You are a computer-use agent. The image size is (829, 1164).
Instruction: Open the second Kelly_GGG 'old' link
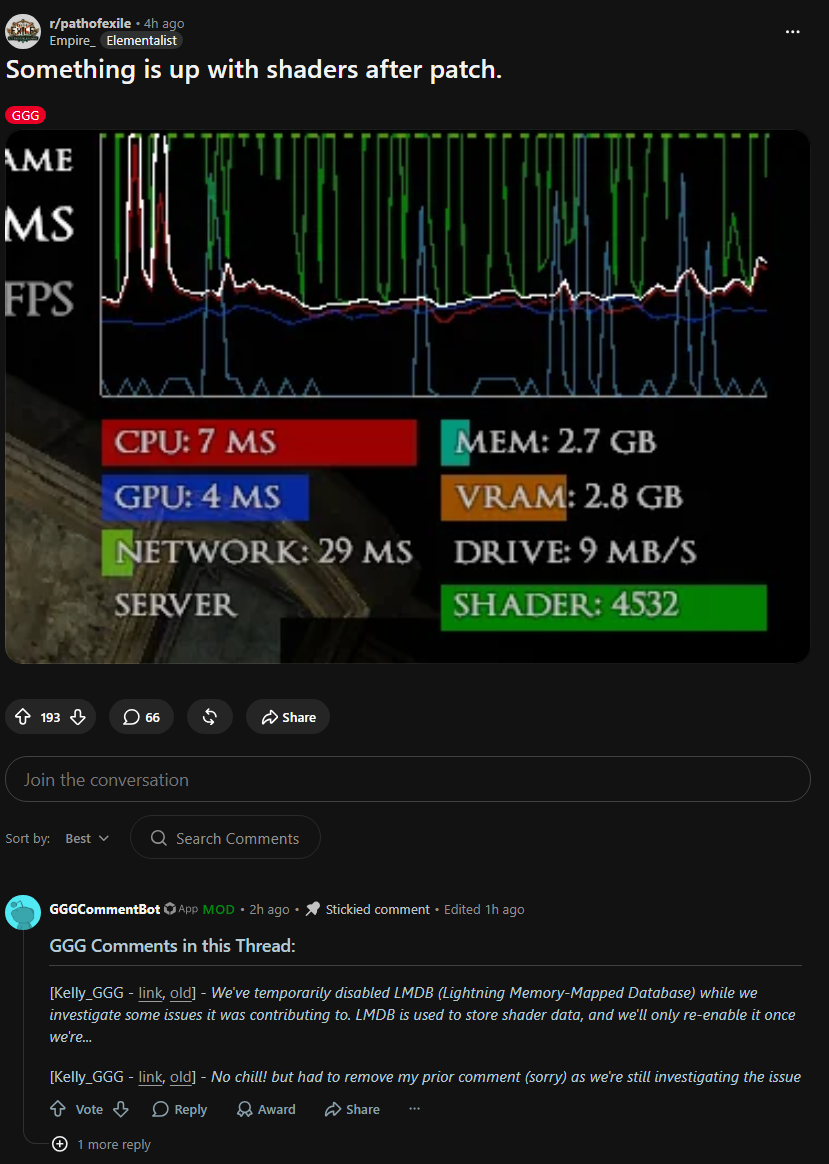coord(180,1077)
